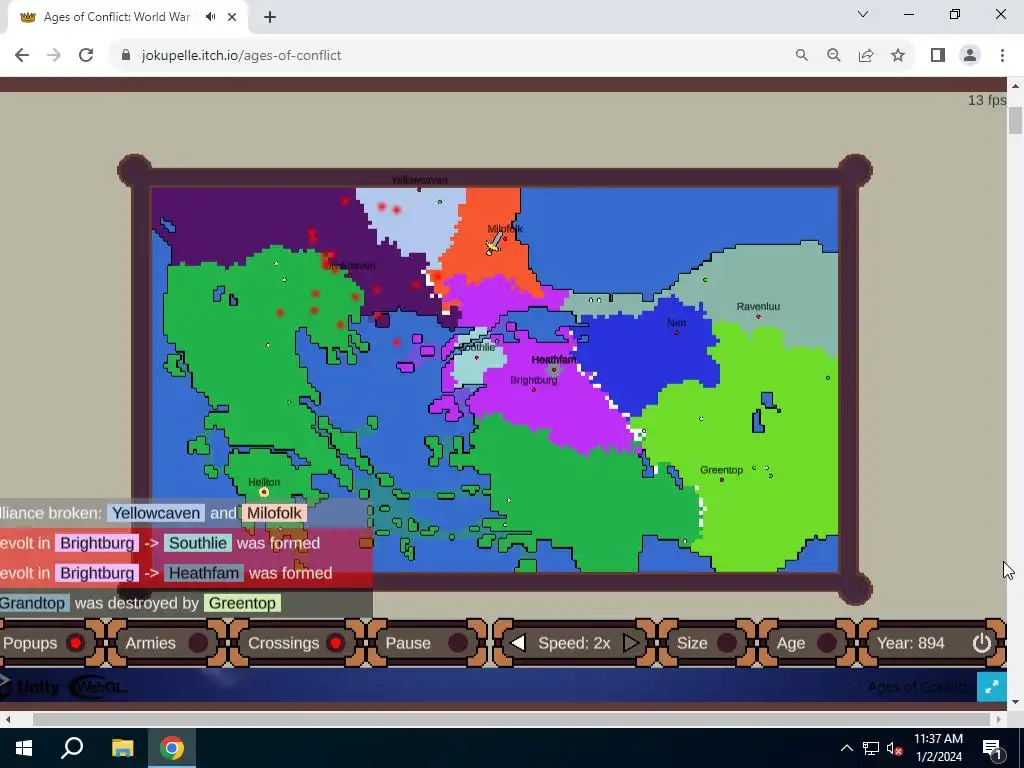Open Windows taskbar search

coord(72,748)
